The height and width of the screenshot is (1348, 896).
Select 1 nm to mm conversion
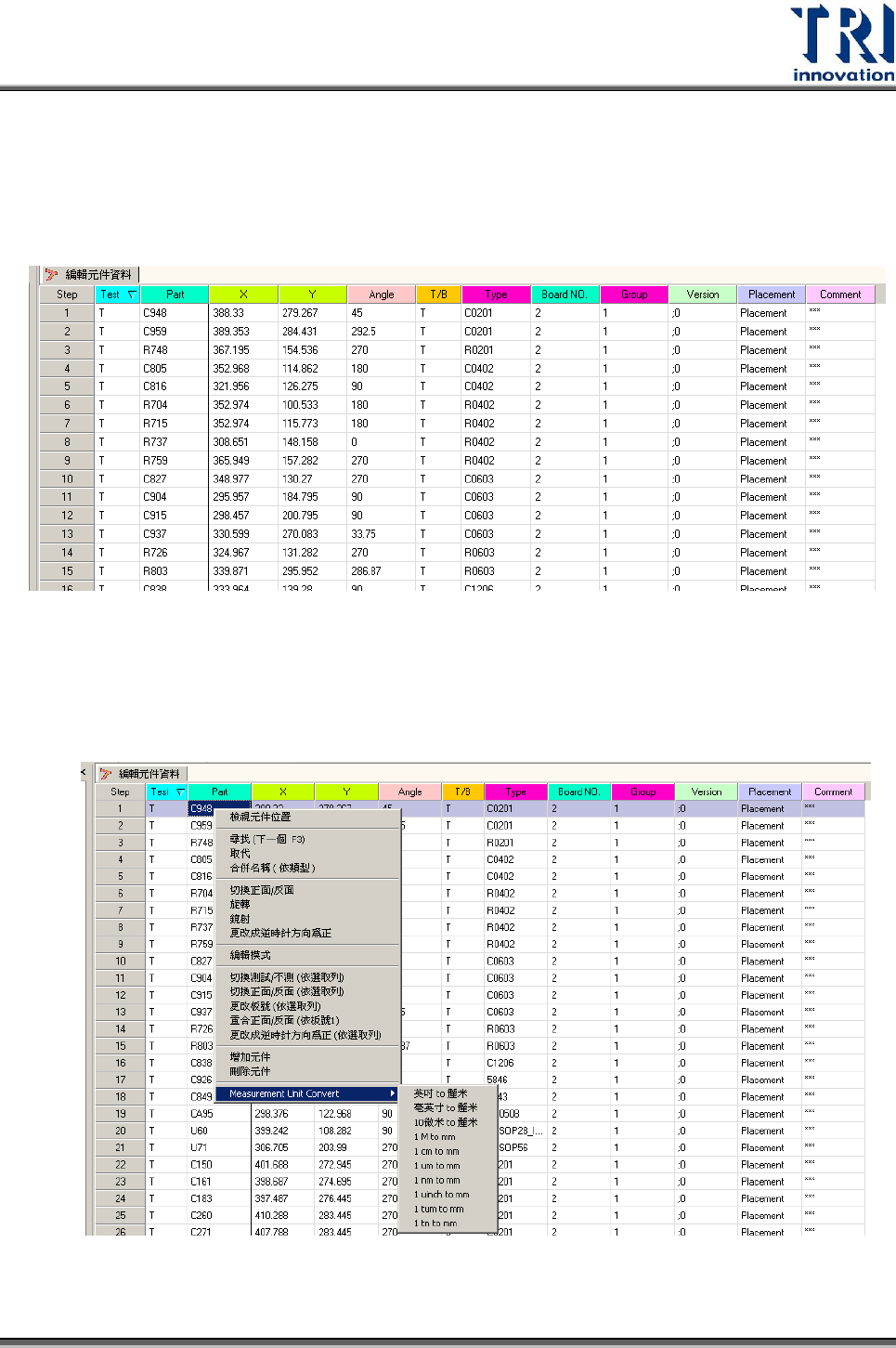[x=436, y=1180]
